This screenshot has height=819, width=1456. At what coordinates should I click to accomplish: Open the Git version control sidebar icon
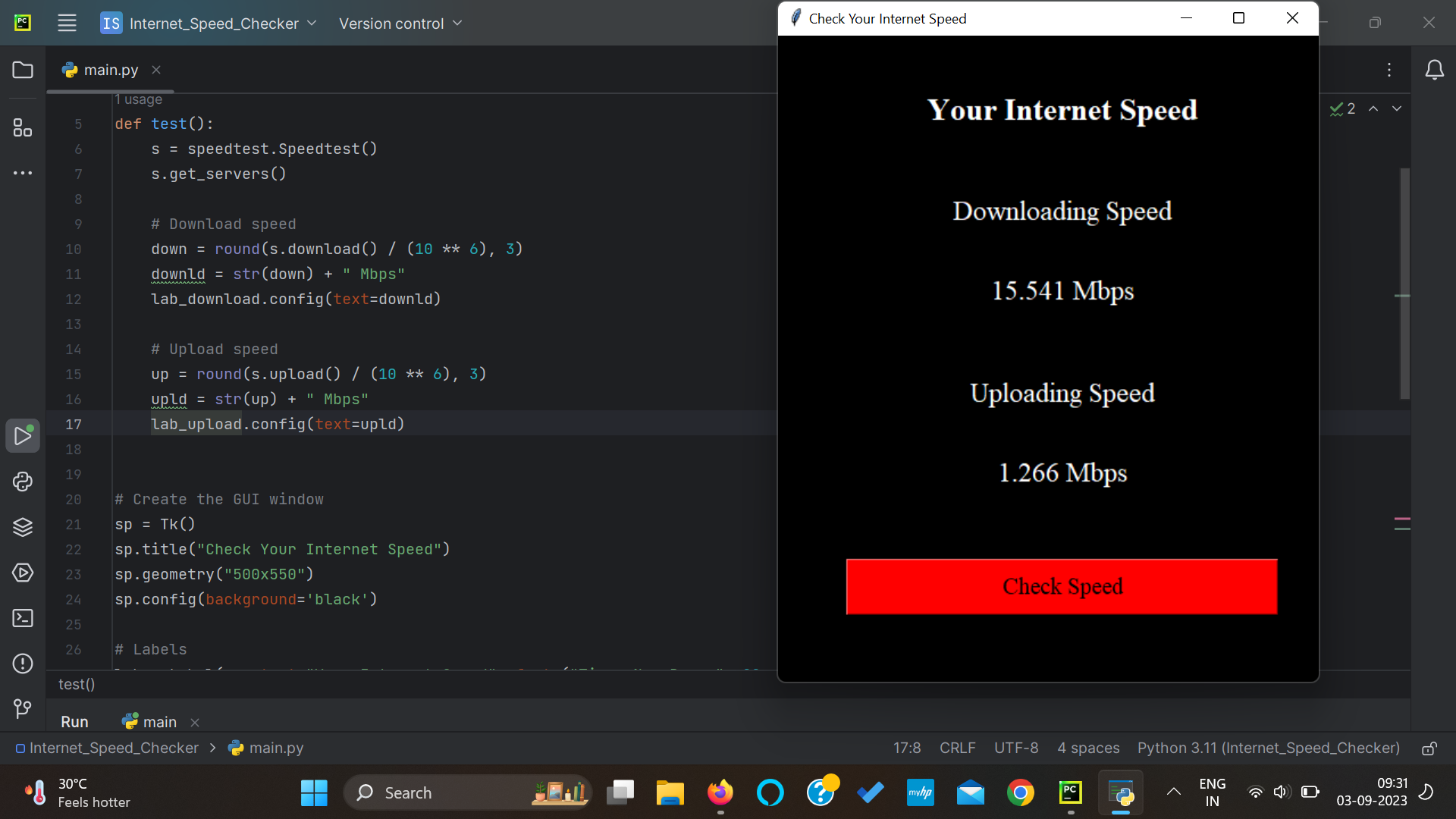23,709
